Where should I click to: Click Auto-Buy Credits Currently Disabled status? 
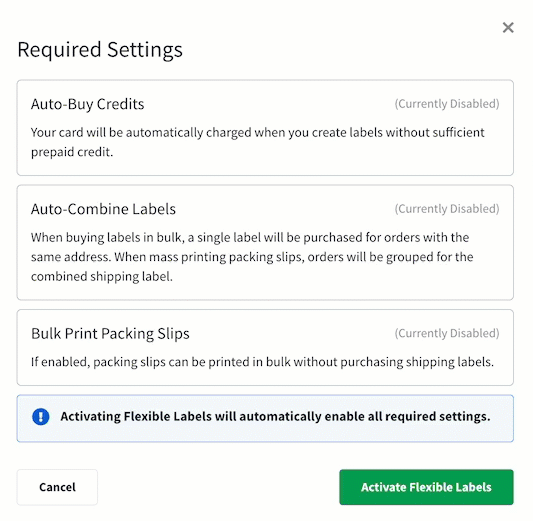pyautogui.click(x=447, y=104)
